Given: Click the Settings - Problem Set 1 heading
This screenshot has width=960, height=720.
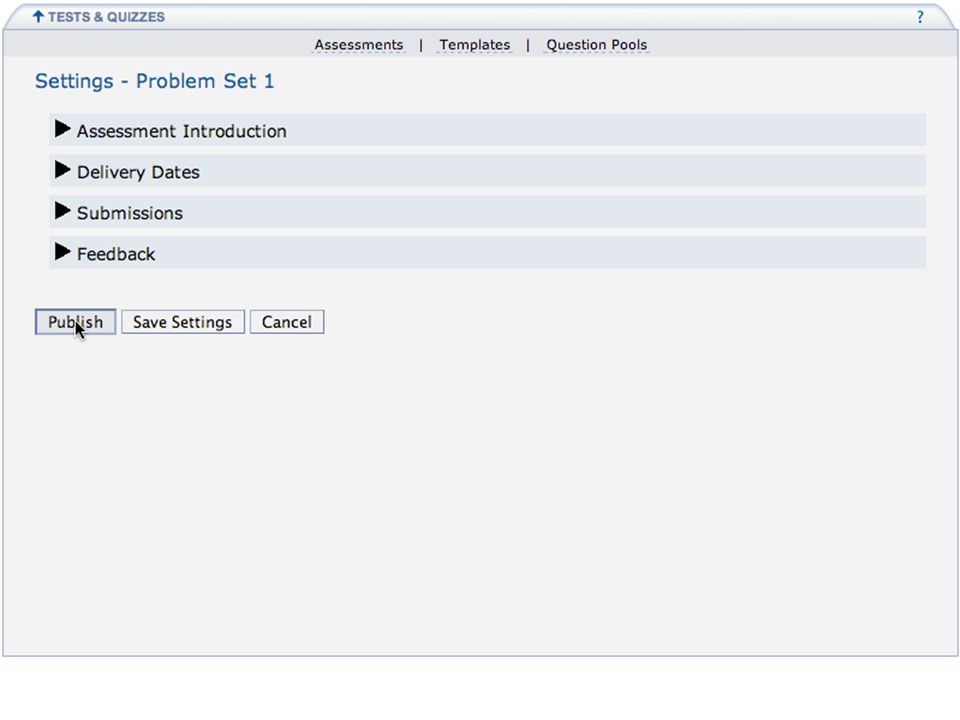Looking at the screenshot, I should (x=154, y=81).
